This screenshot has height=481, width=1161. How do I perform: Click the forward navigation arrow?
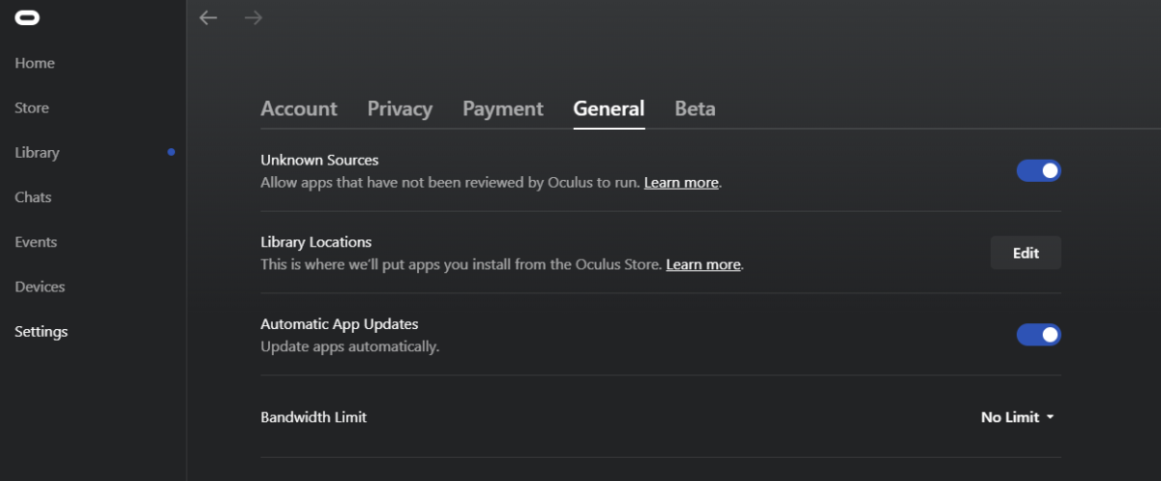coord(253,18)
